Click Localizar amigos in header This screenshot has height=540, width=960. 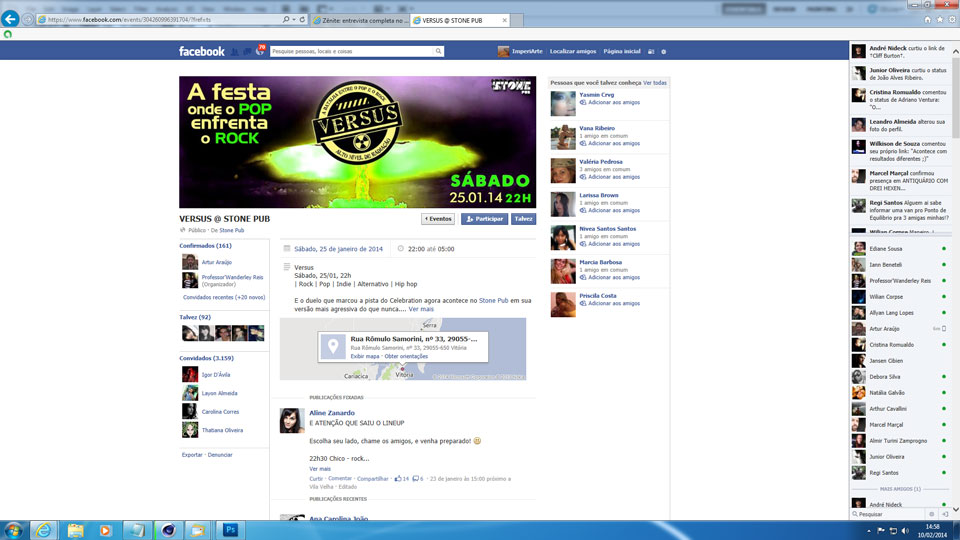tap(572, 51)
